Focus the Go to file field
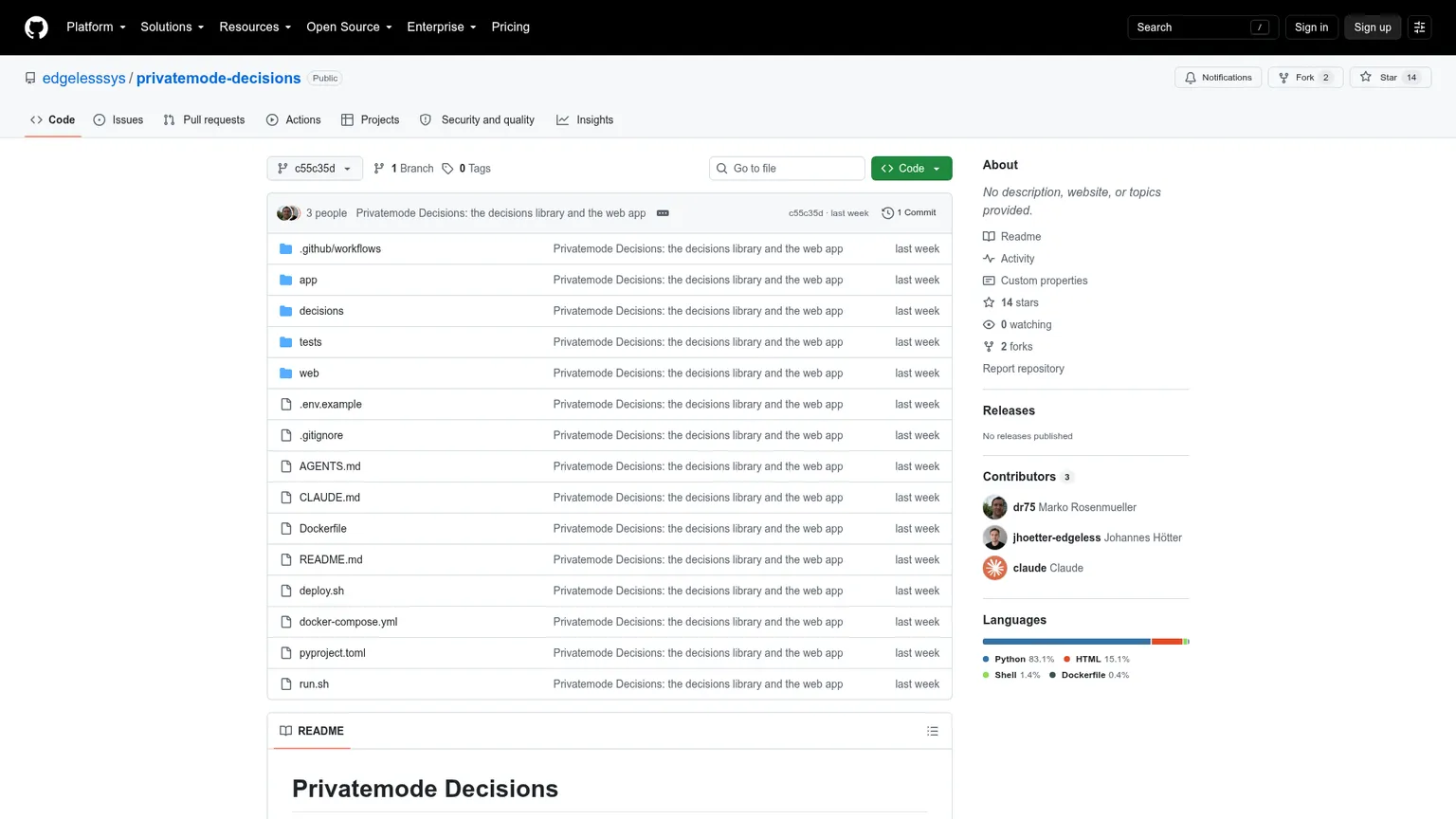This screenshot has height=819, width=1456. point(787,169)
